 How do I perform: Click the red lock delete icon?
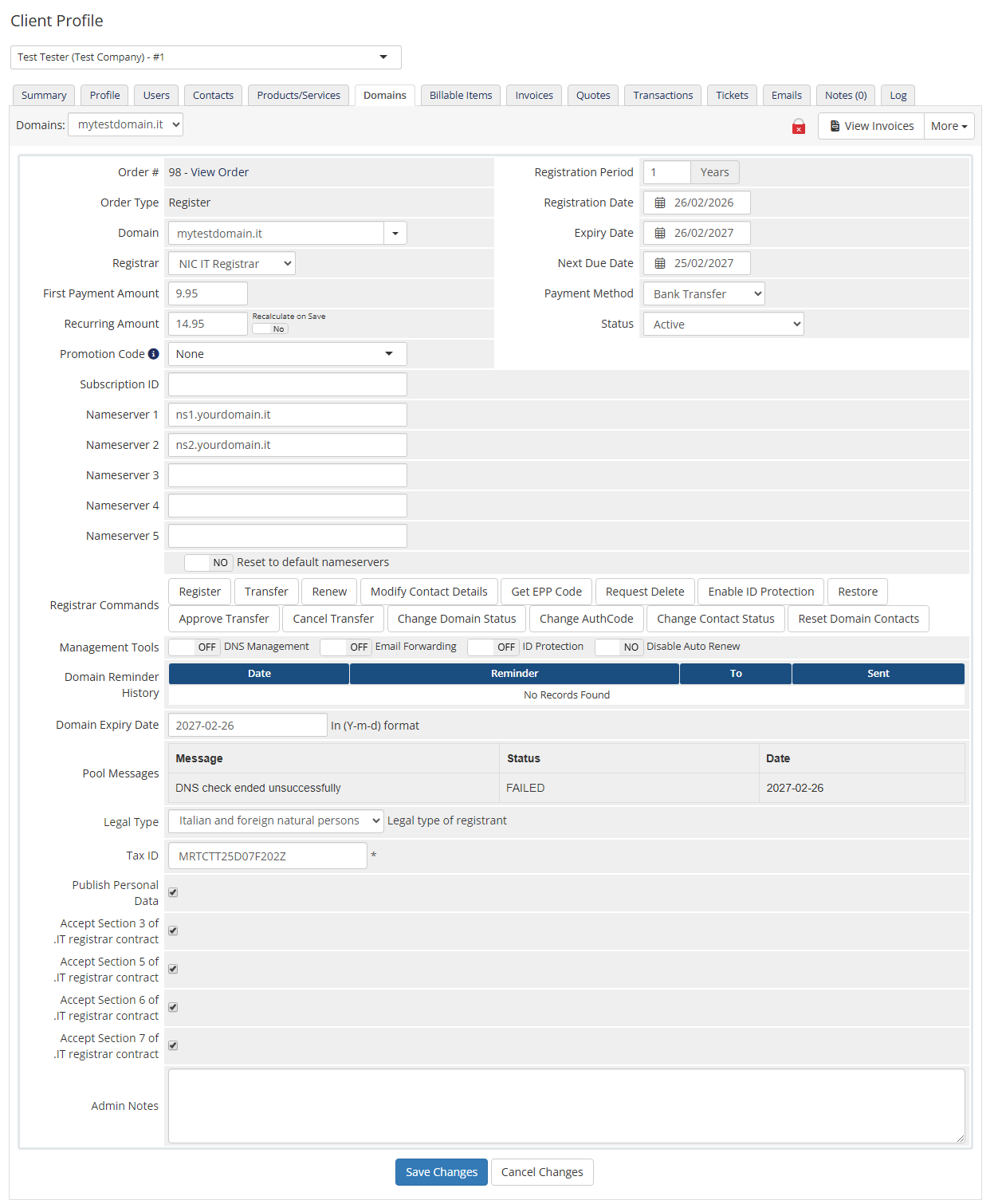799,126
